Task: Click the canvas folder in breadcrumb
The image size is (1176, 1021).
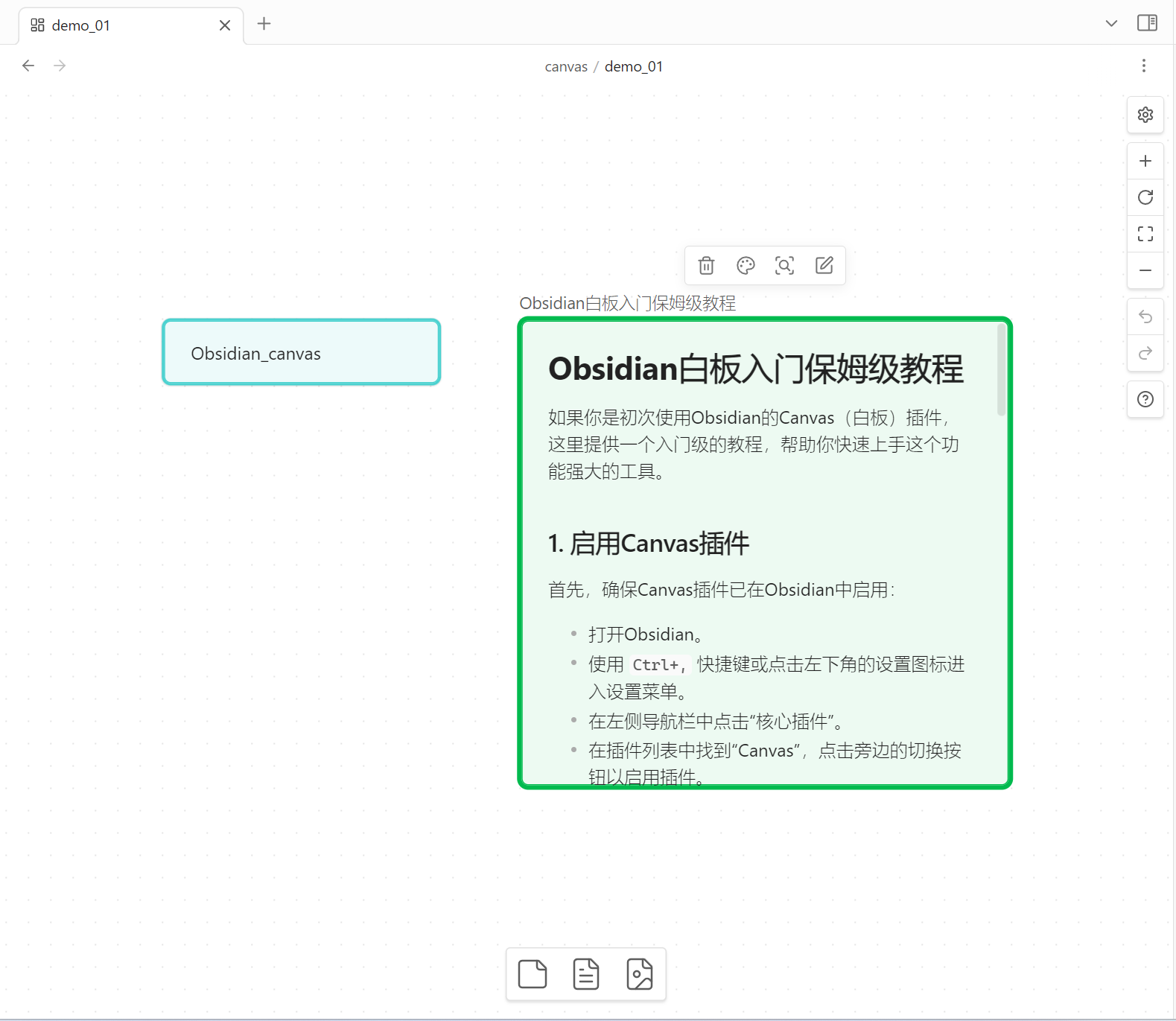Action: (566, 66)
